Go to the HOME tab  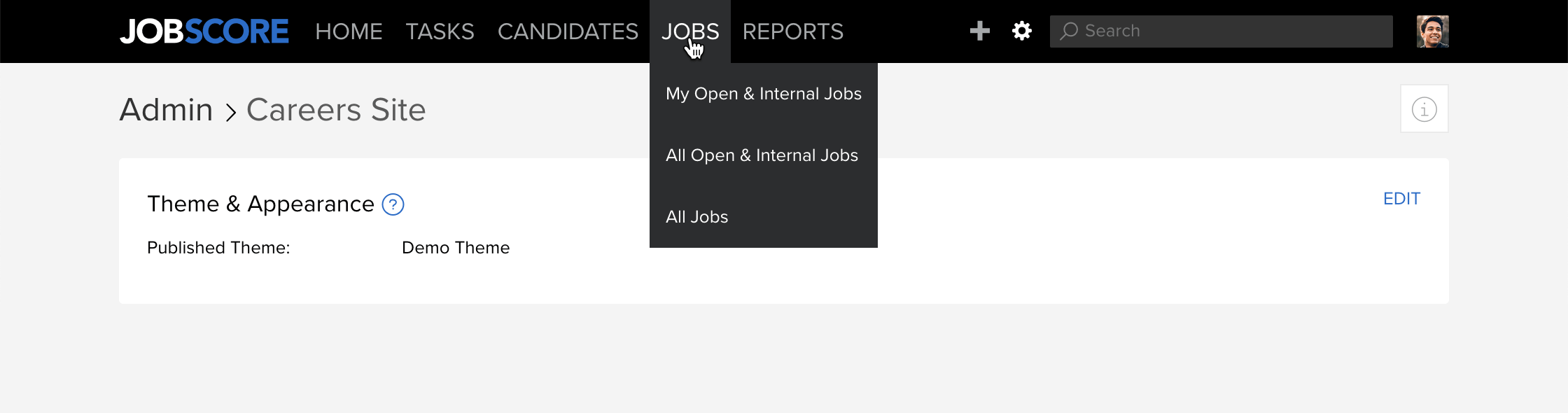(x=349, y=31)
